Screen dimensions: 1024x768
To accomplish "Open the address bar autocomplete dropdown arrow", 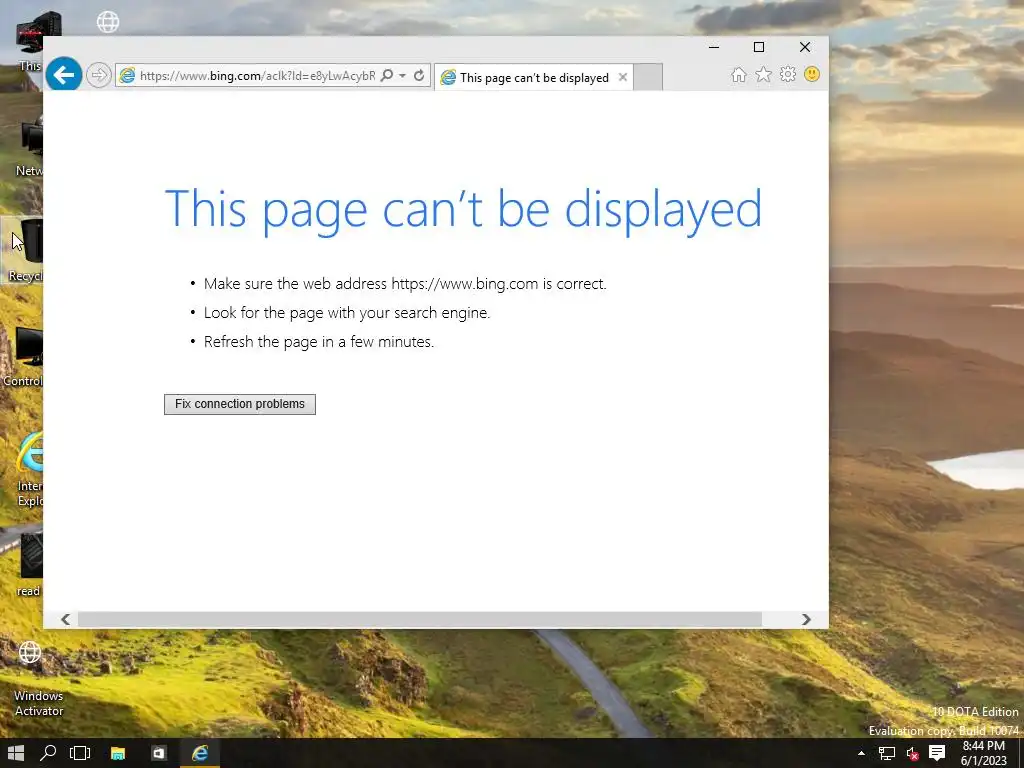I will click(x=402, y=76).
